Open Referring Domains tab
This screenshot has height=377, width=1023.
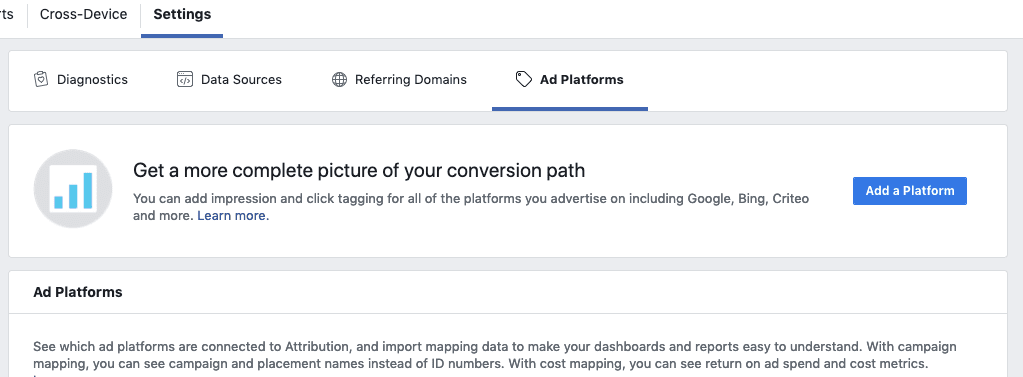[x=399, y=80]
